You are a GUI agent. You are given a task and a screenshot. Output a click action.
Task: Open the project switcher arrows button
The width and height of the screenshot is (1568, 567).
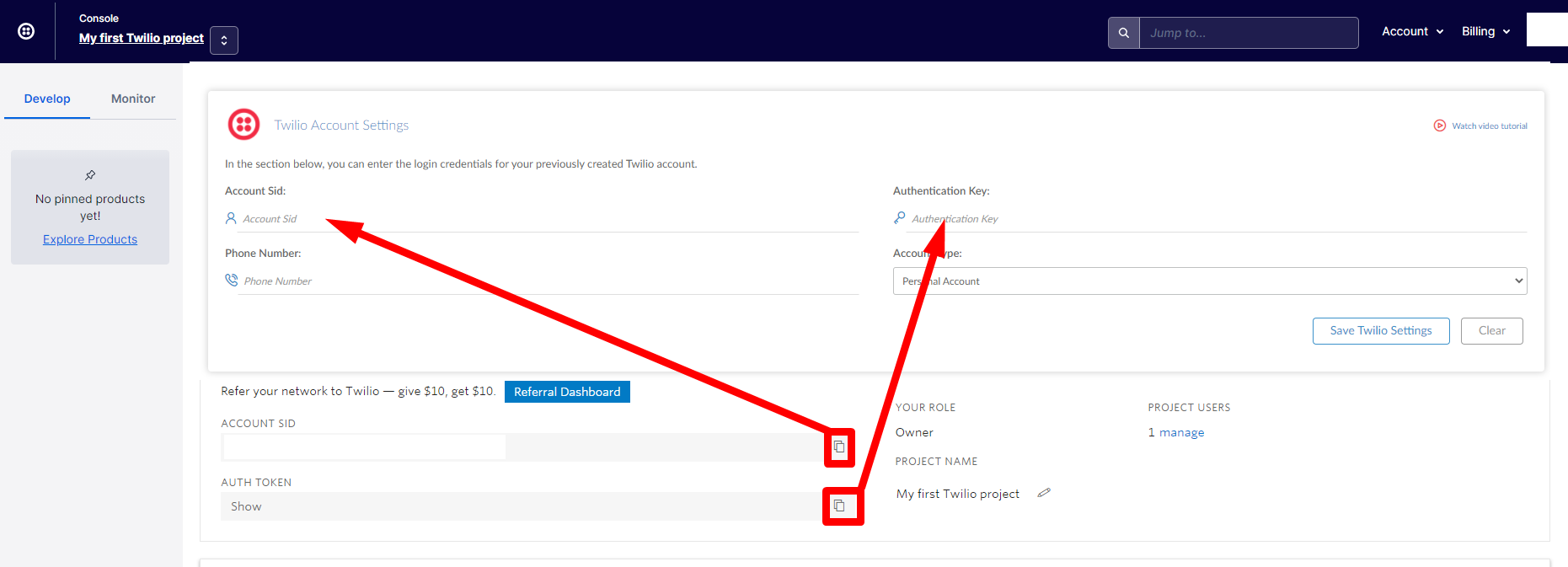click(224, 40)
